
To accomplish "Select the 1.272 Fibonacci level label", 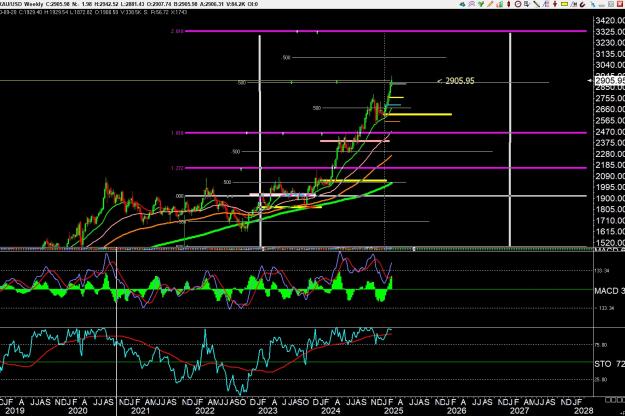I will pyautogui.click(x=177, y=168).
